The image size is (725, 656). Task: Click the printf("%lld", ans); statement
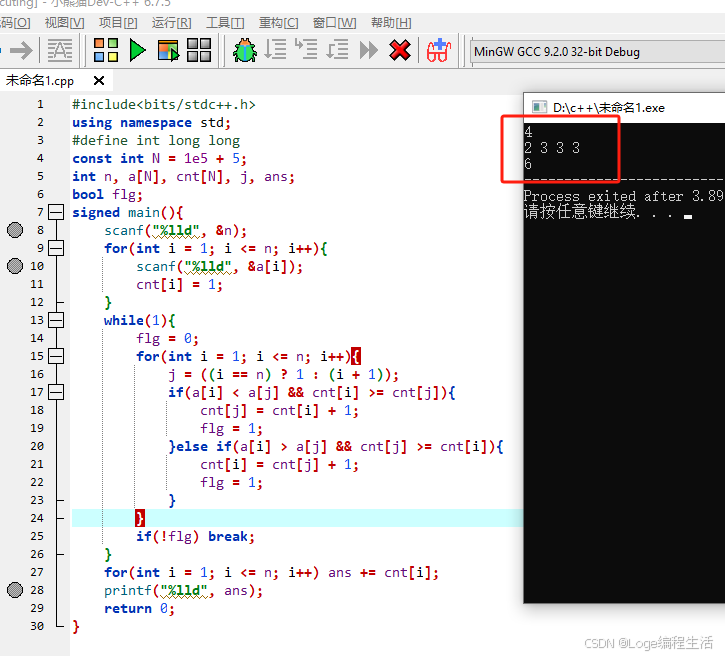click(x=184, y=590)
